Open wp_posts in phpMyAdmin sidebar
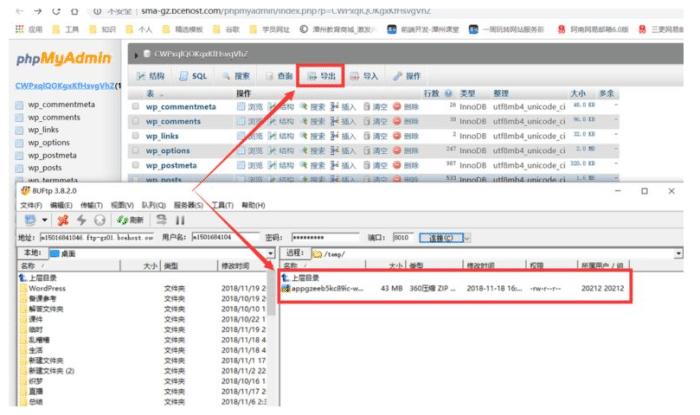The width and height of the screenshot is (700, 415). (x=45, y=168)
